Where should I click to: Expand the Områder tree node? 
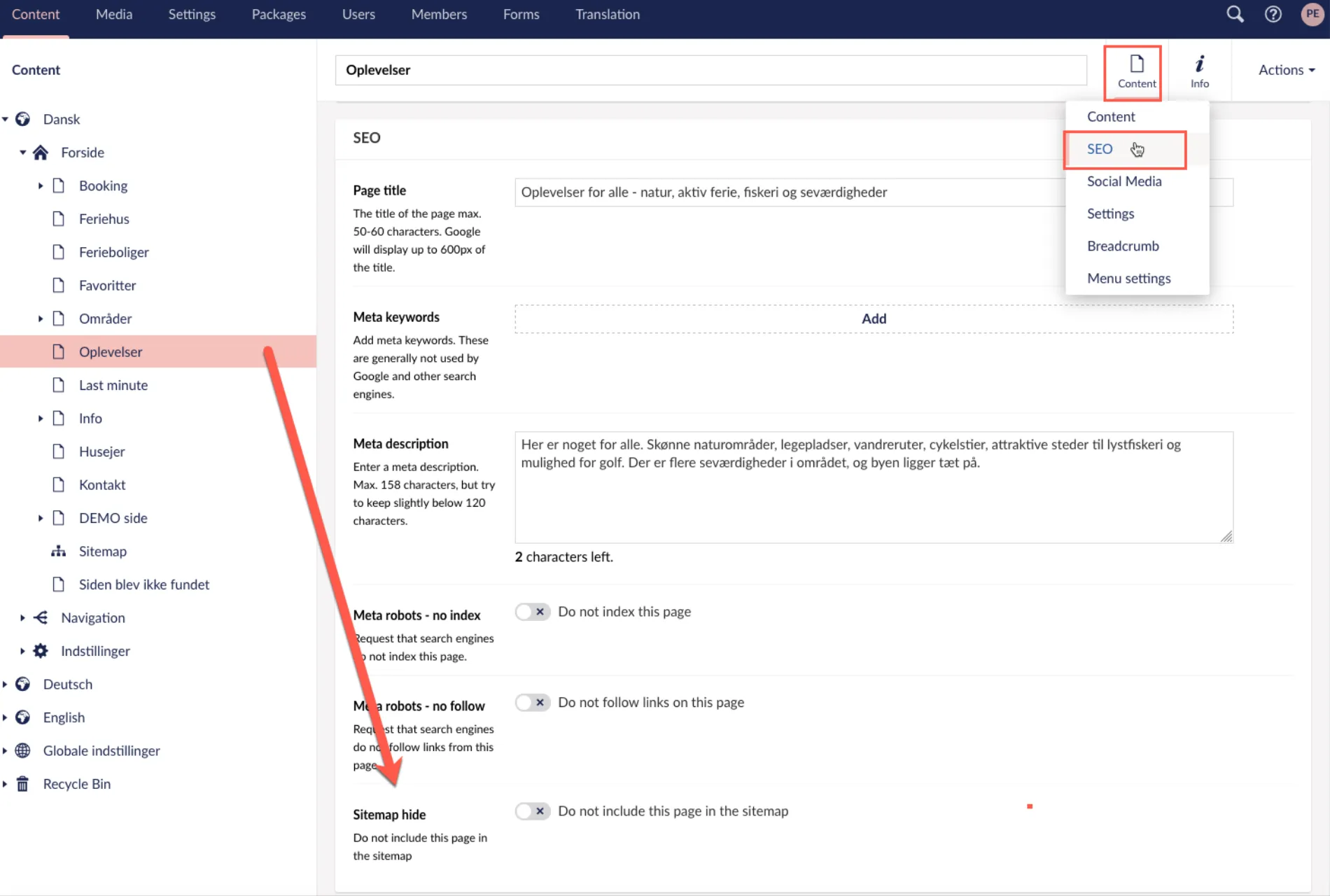pos(41,318)
